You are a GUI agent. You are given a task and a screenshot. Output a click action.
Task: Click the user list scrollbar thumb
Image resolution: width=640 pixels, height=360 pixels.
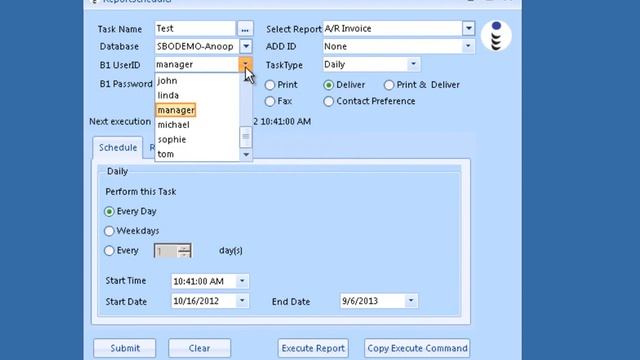[245, 138]
